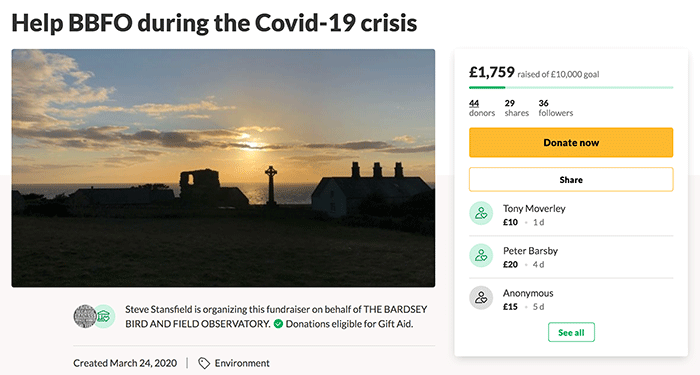Click the Anonymous donor avatar icon
Image resolution: width=700 pixels, height=375 pixels.
pyautogui.click(x=481, y=298)
